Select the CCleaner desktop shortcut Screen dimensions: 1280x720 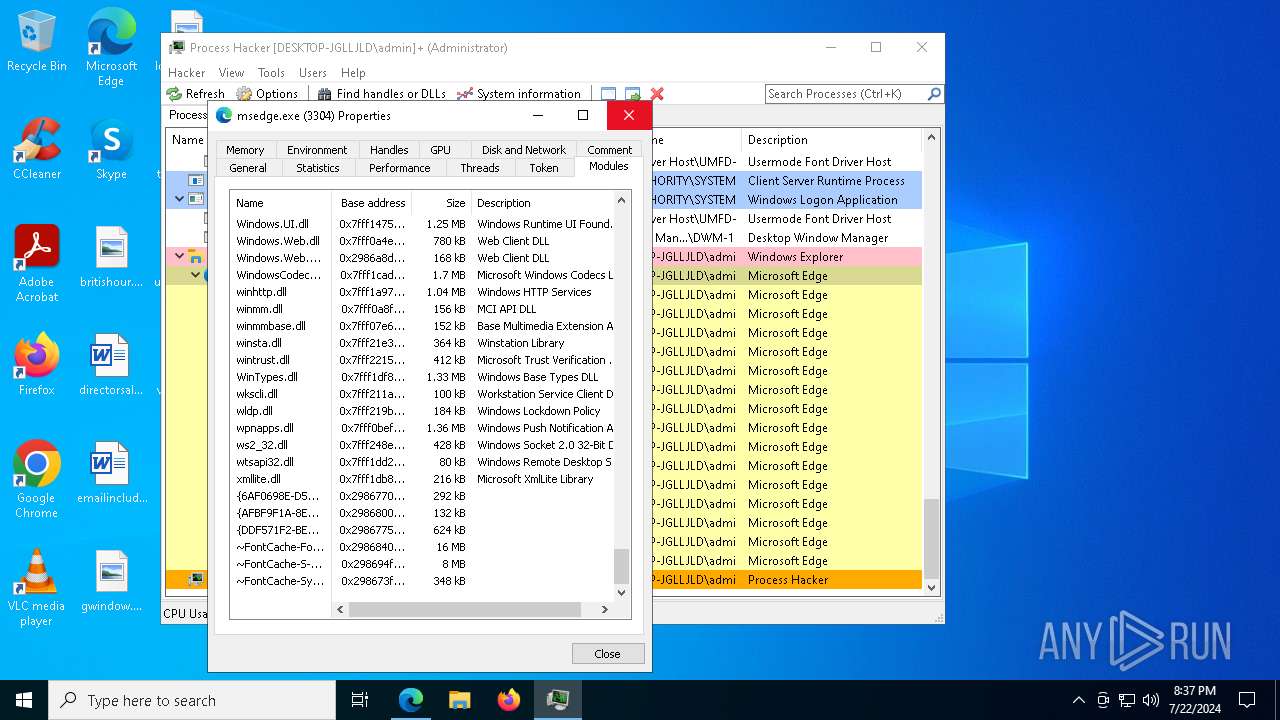click(37, 148)
